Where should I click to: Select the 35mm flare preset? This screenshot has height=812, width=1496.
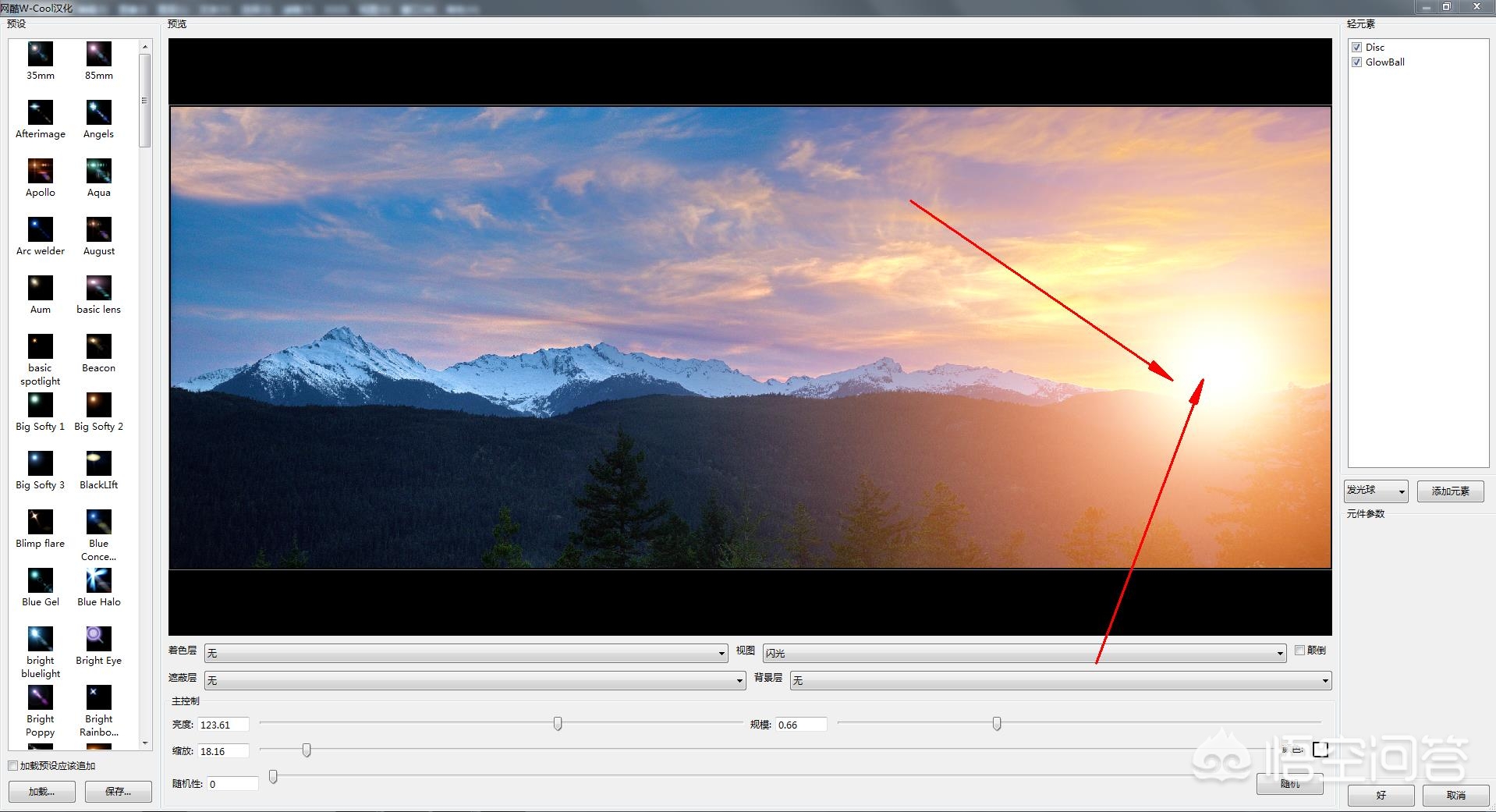41,55
